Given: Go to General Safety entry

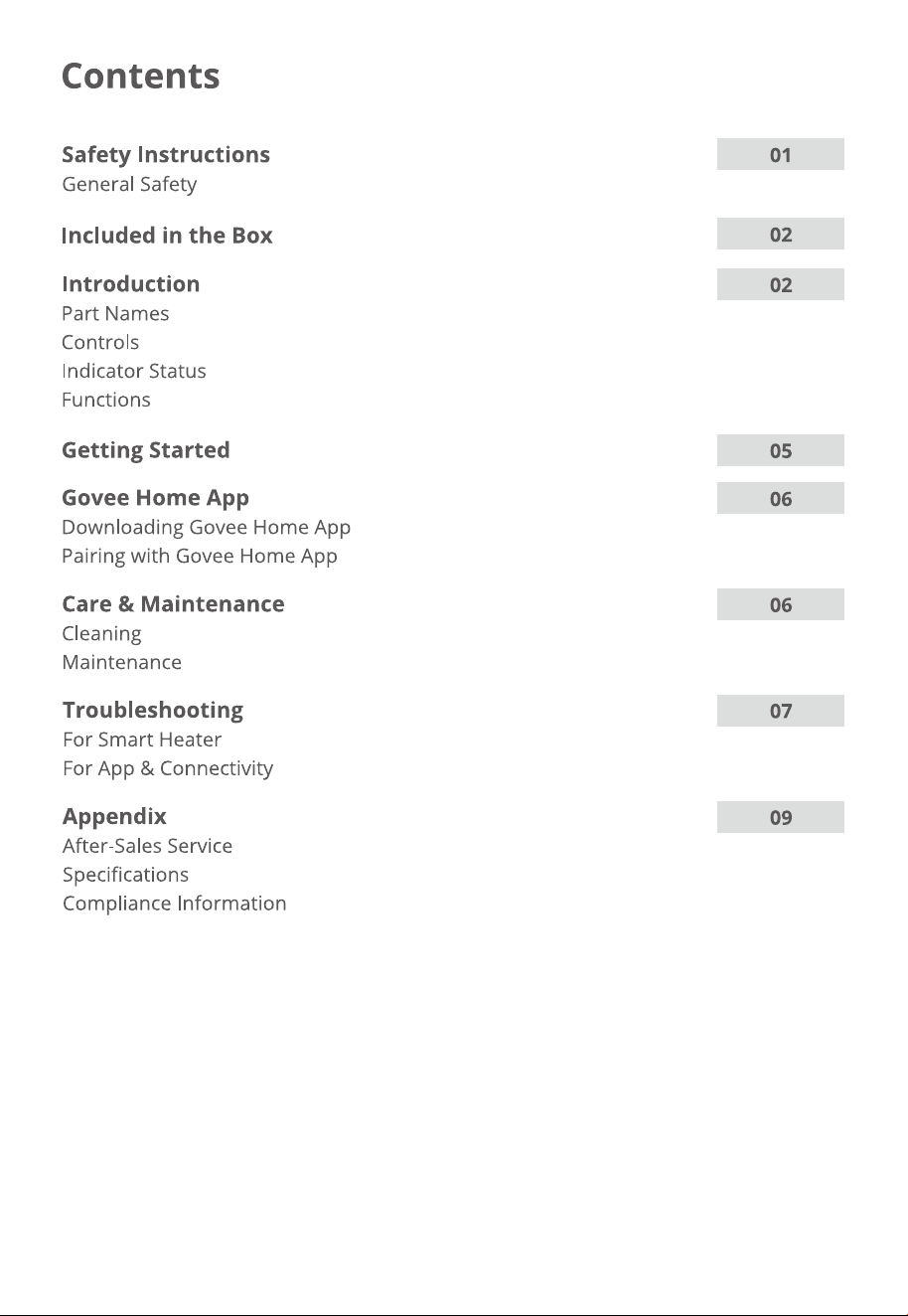Looking at the screenshot, I should coord(129,184).
